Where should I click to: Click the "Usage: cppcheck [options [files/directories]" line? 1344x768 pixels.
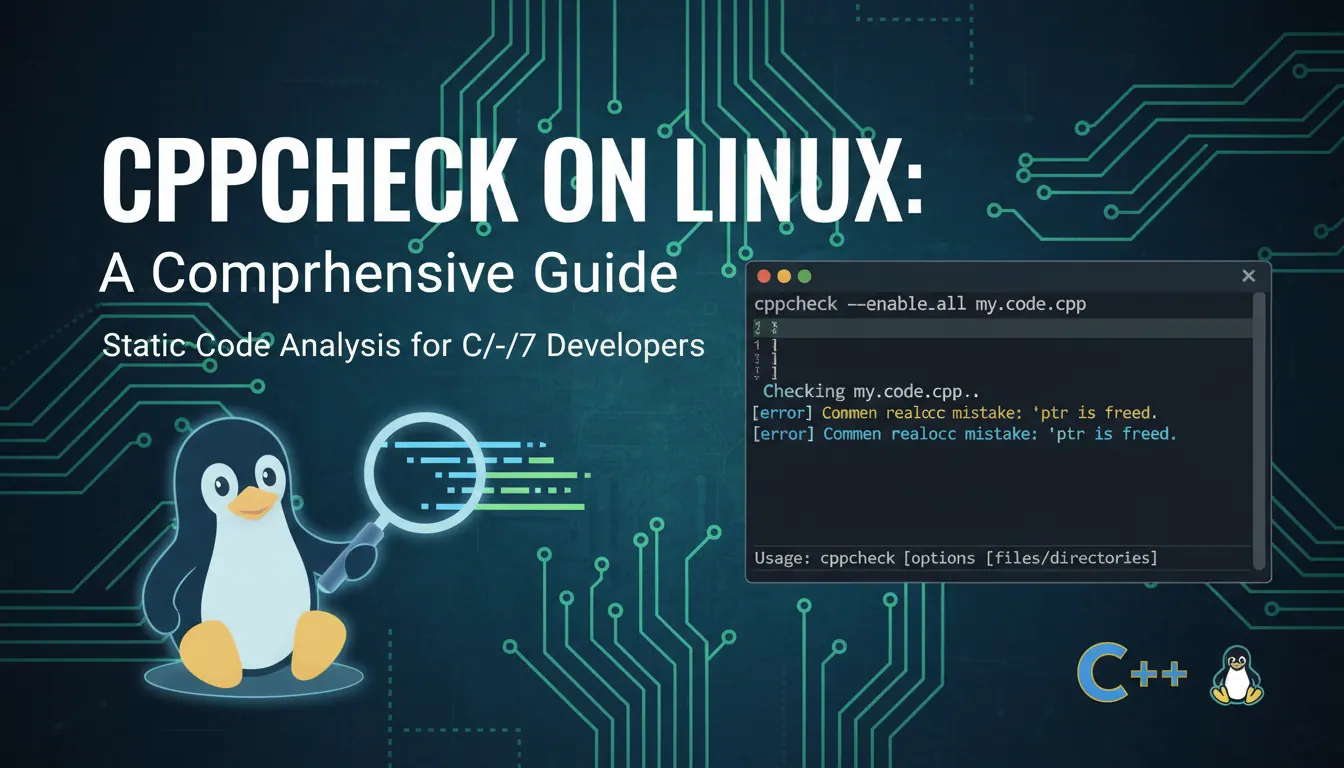[956, 557]
